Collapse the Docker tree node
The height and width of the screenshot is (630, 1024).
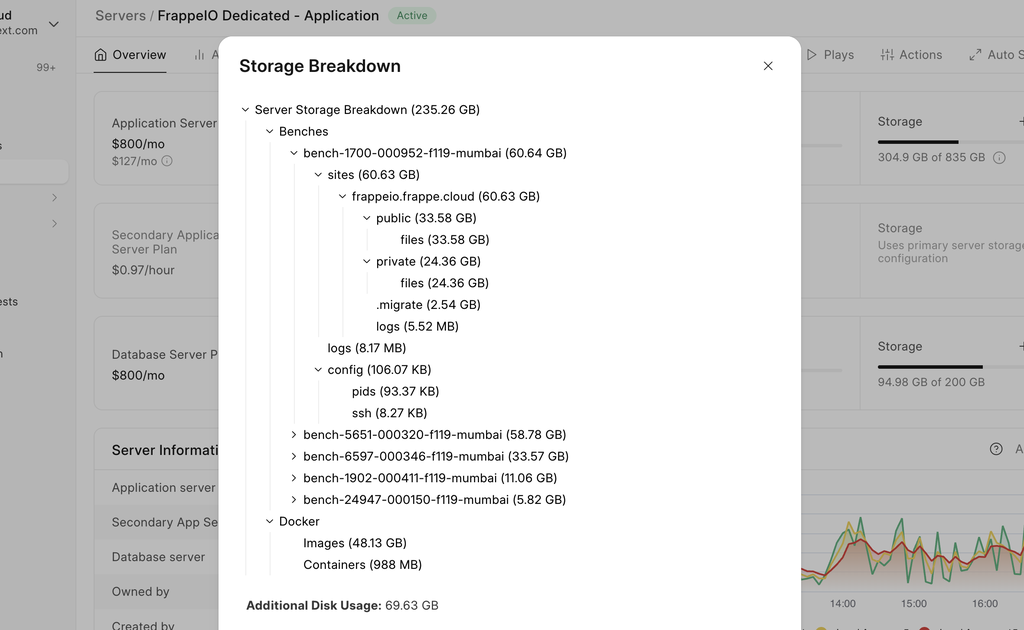coord(270,522)
